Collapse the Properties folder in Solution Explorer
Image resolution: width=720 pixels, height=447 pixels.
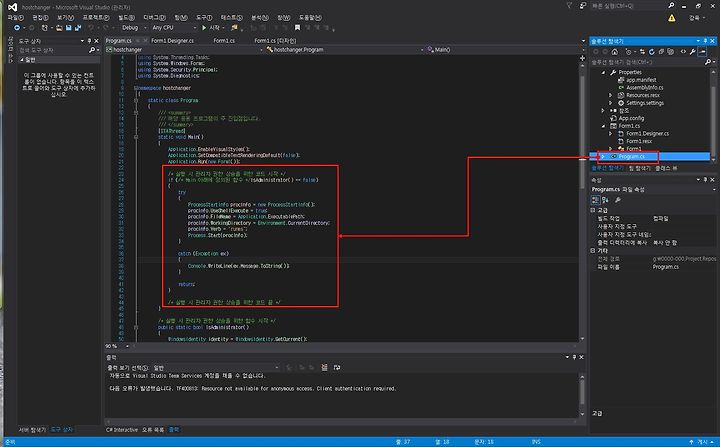pyautogui.click(x=603, y=72)
